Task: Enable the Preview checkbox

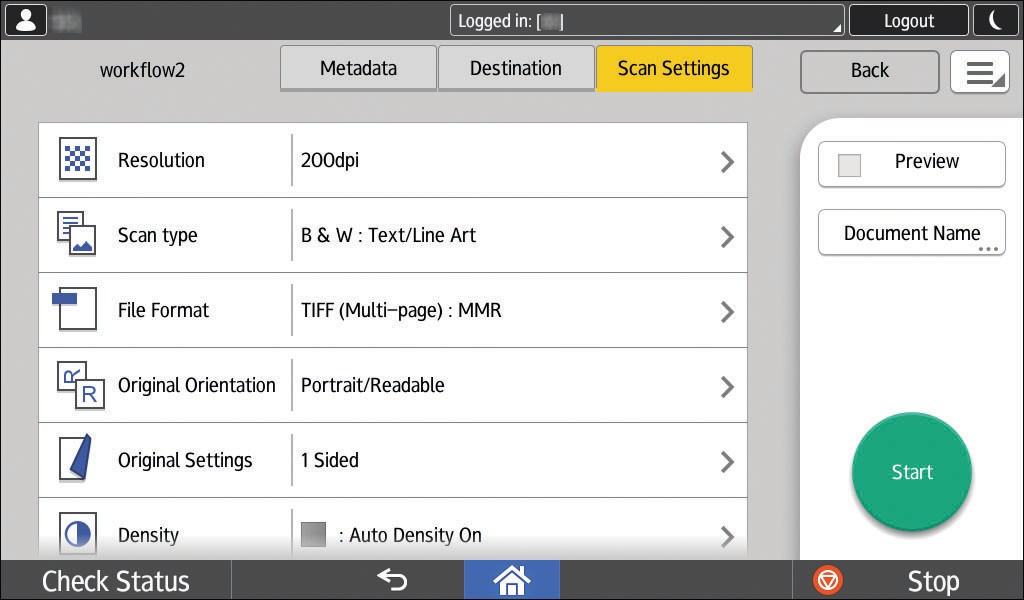Action: pyautogui.click(x=850, y=164)
